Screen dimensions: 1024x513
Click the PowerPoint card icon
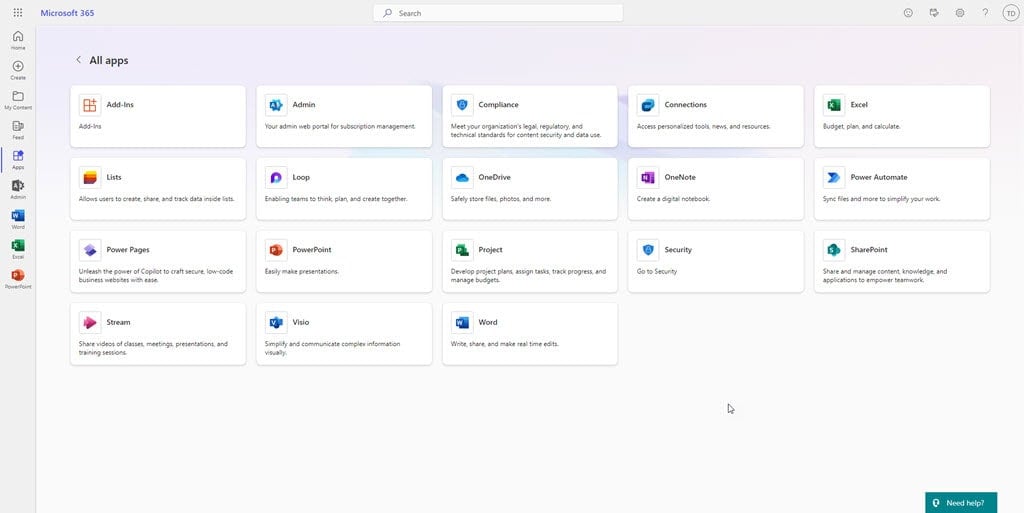click(276, 250)
